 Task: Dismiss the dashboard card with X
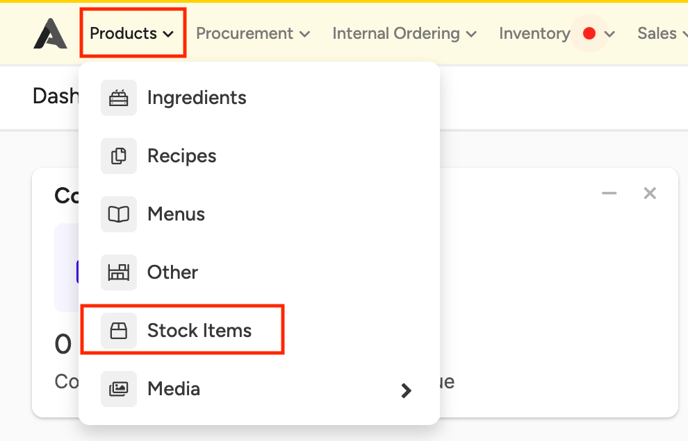[650, 193]
